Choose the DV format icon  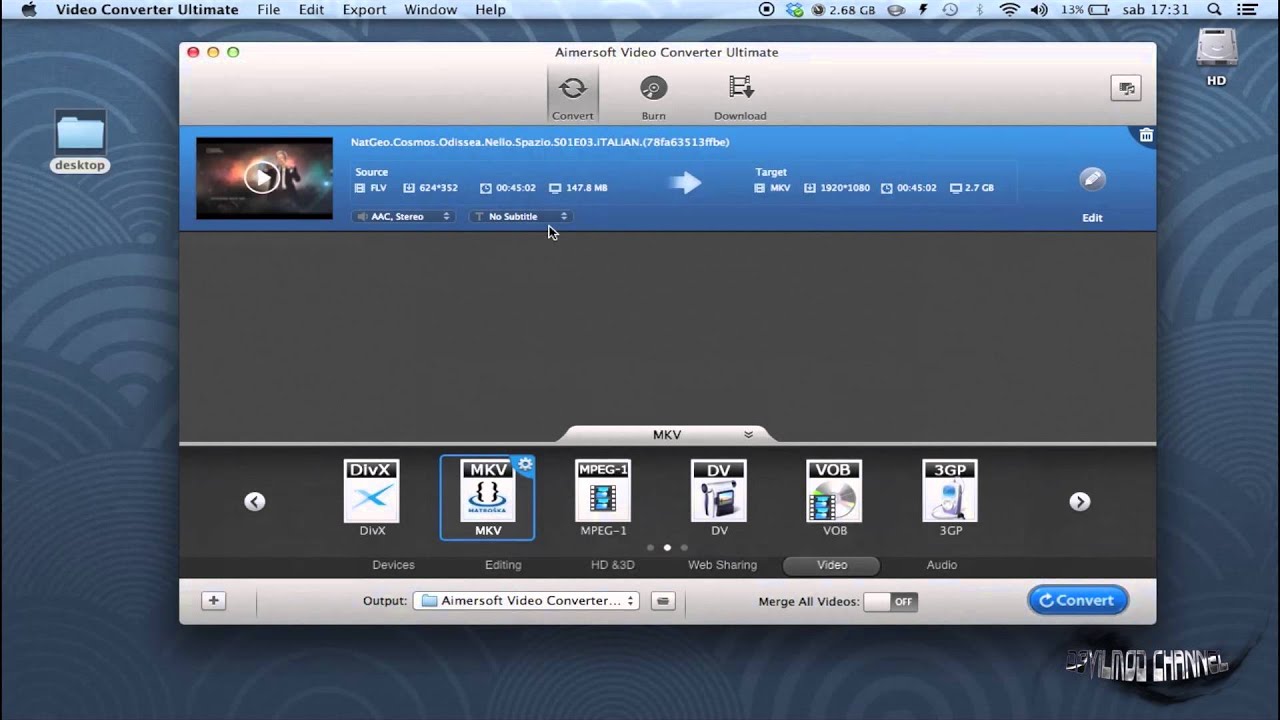click(x=719, y=491)
